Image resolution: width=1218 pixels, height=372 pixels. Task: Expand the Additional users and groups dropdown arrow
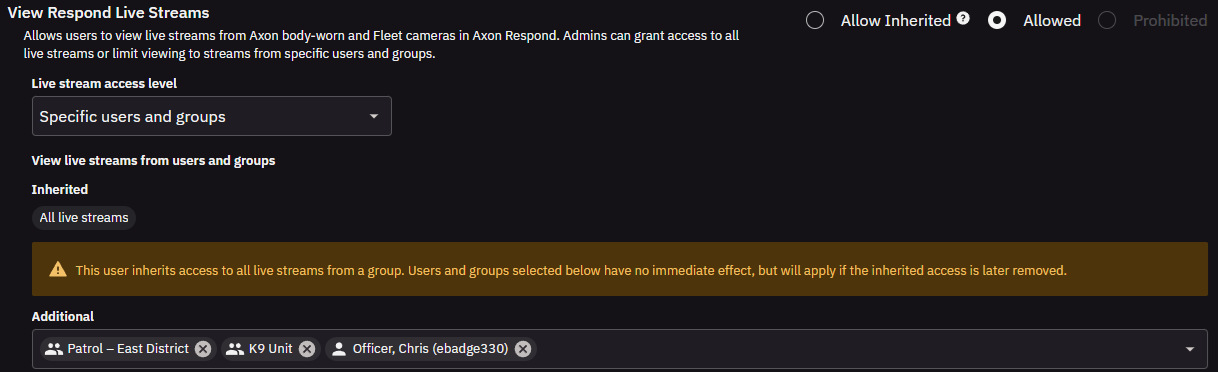click(x=1190, y=349)
